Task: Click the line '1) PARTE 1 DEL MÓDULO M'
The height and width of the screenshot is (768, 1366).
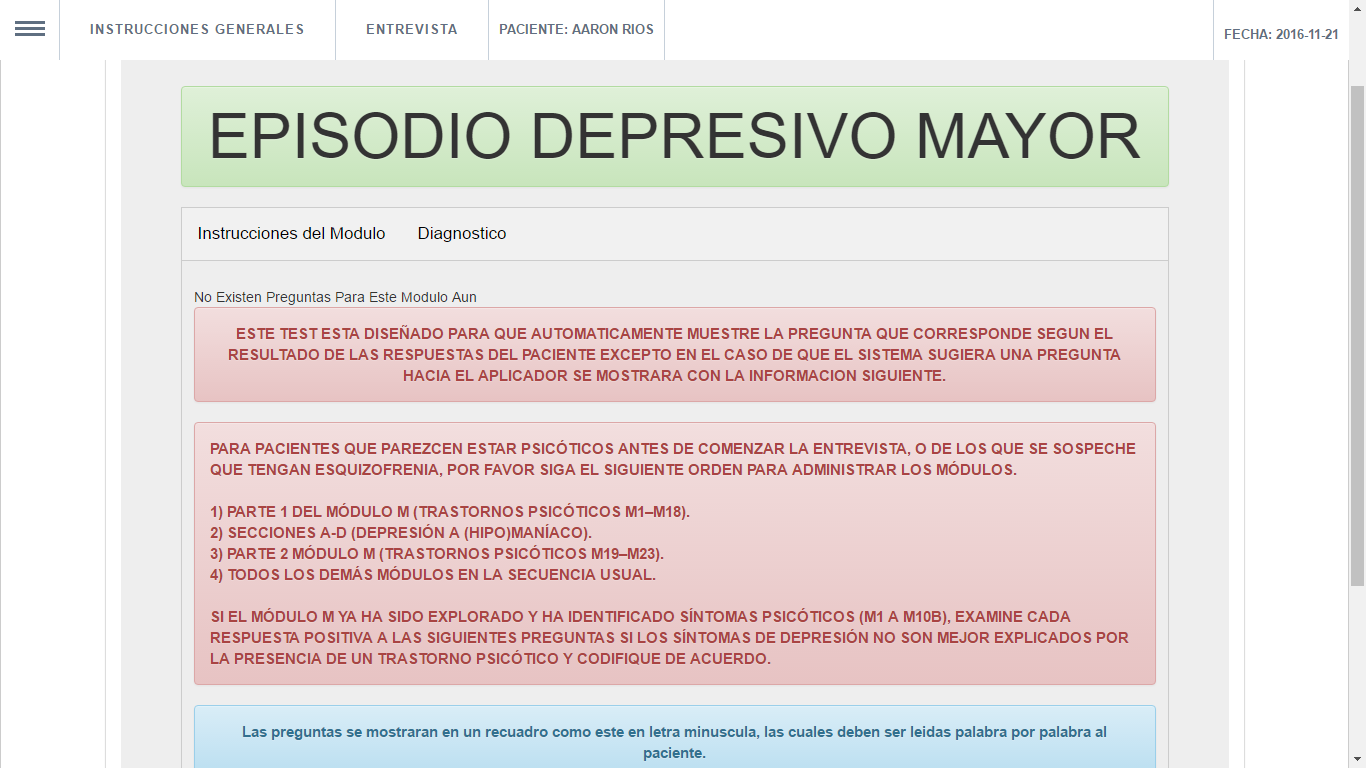Action: (449, 512)
